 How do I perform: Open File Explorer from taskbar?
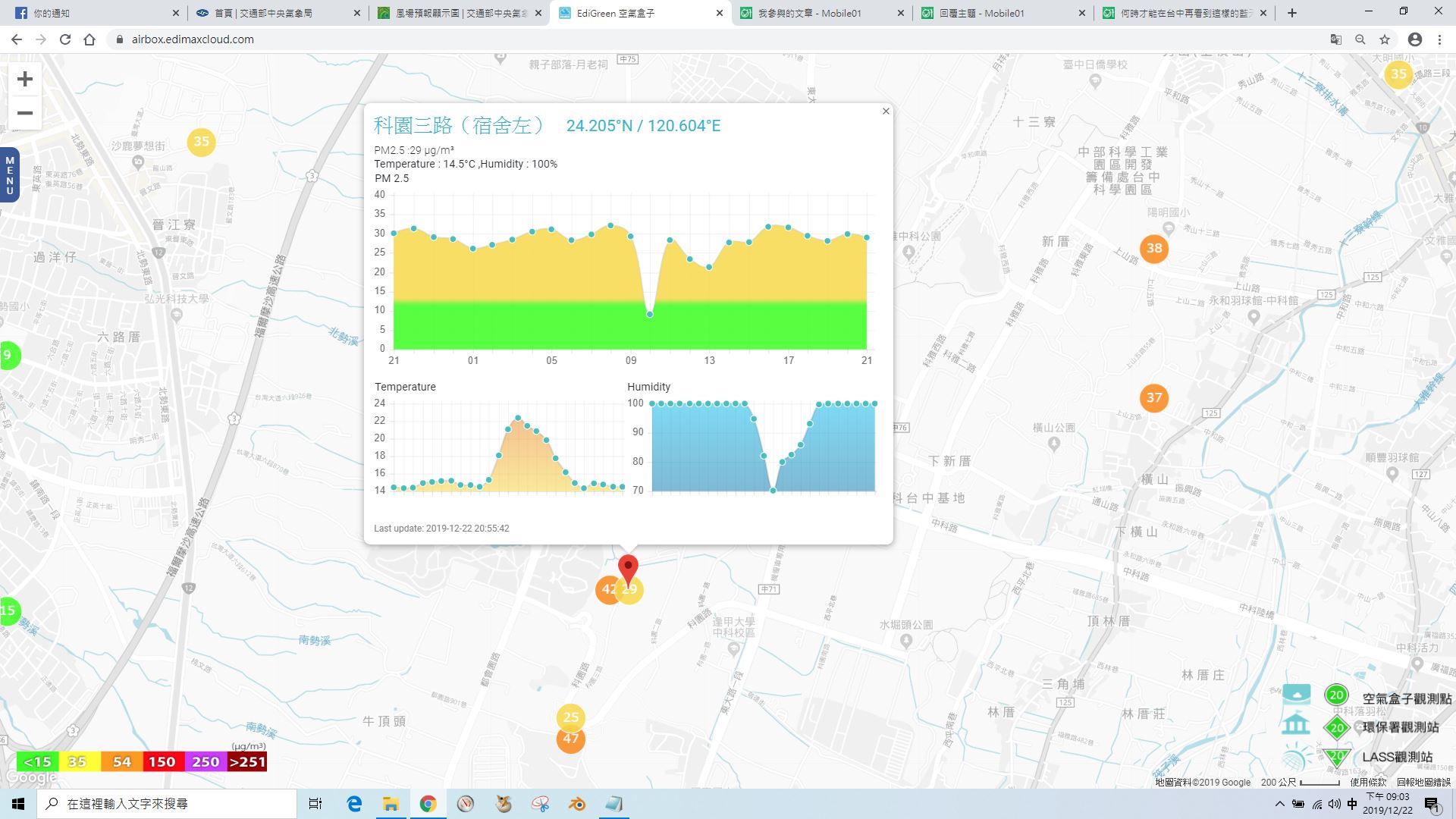click(x=391, y=804)
